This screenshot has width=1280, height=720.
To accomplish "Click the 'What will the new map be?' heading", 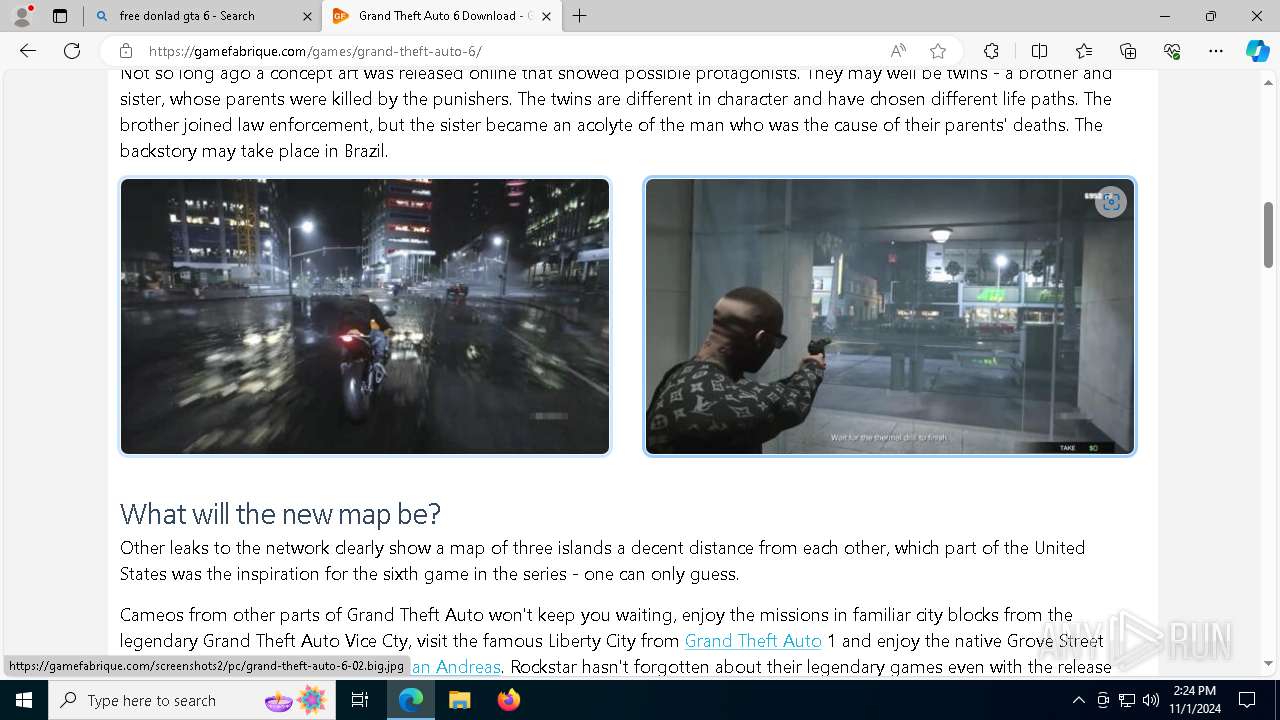I will 280,513.
